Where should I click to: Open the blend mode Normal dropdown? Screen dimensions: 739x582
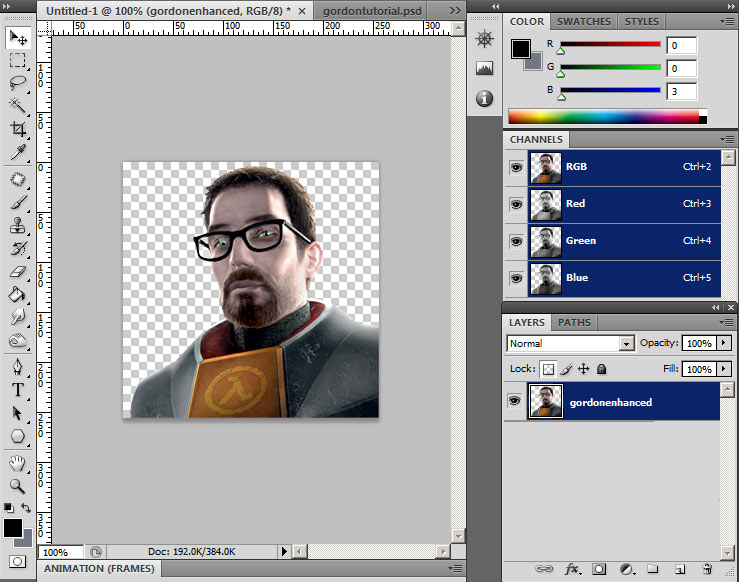coord(627,344)
